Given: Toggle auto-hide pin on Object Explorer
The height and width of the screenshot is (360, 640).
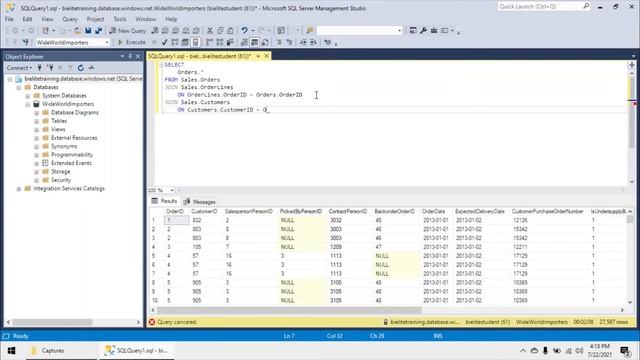Looking at the screenshot, I should [130, 56].
